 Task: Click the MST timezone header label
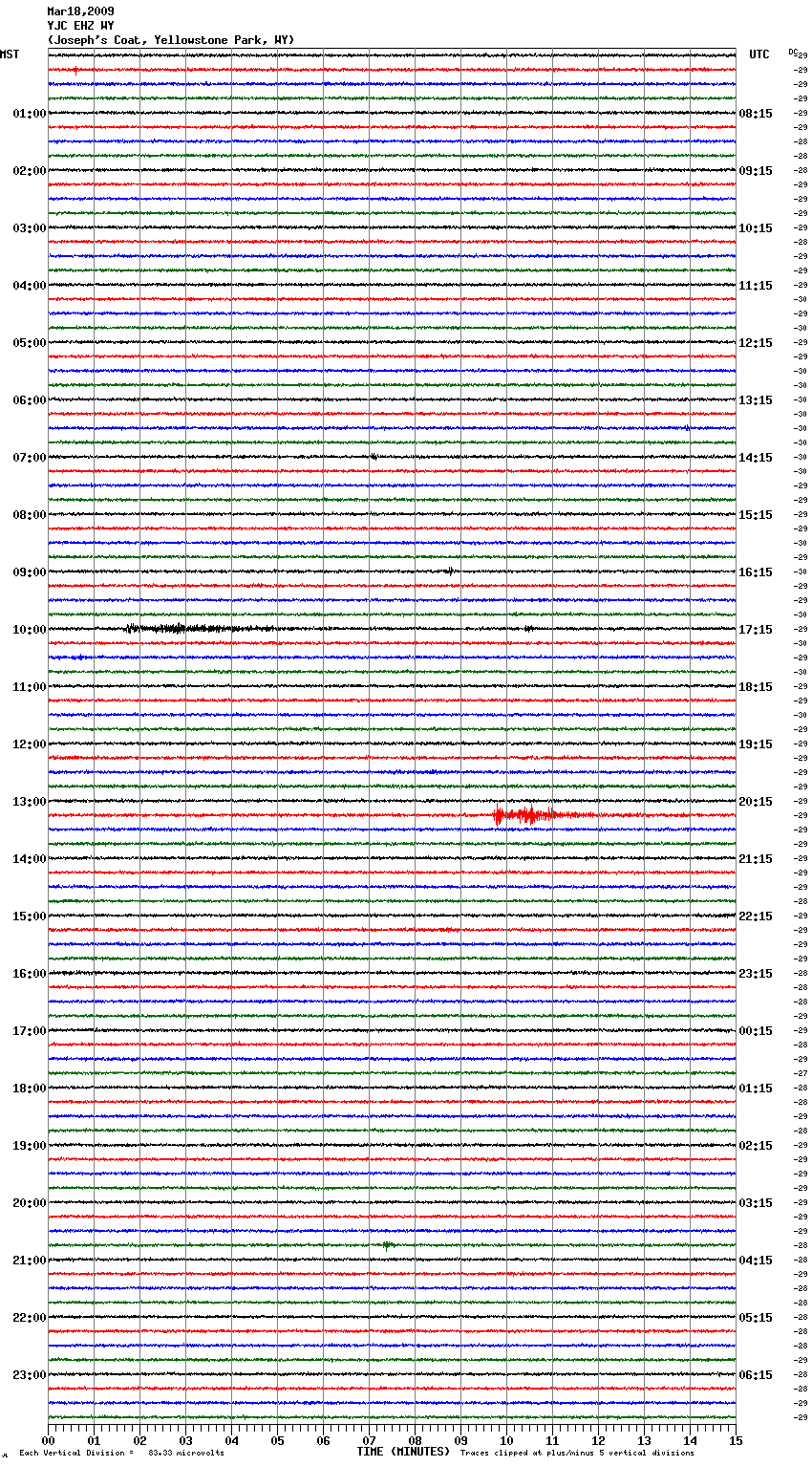click(10, 54)
